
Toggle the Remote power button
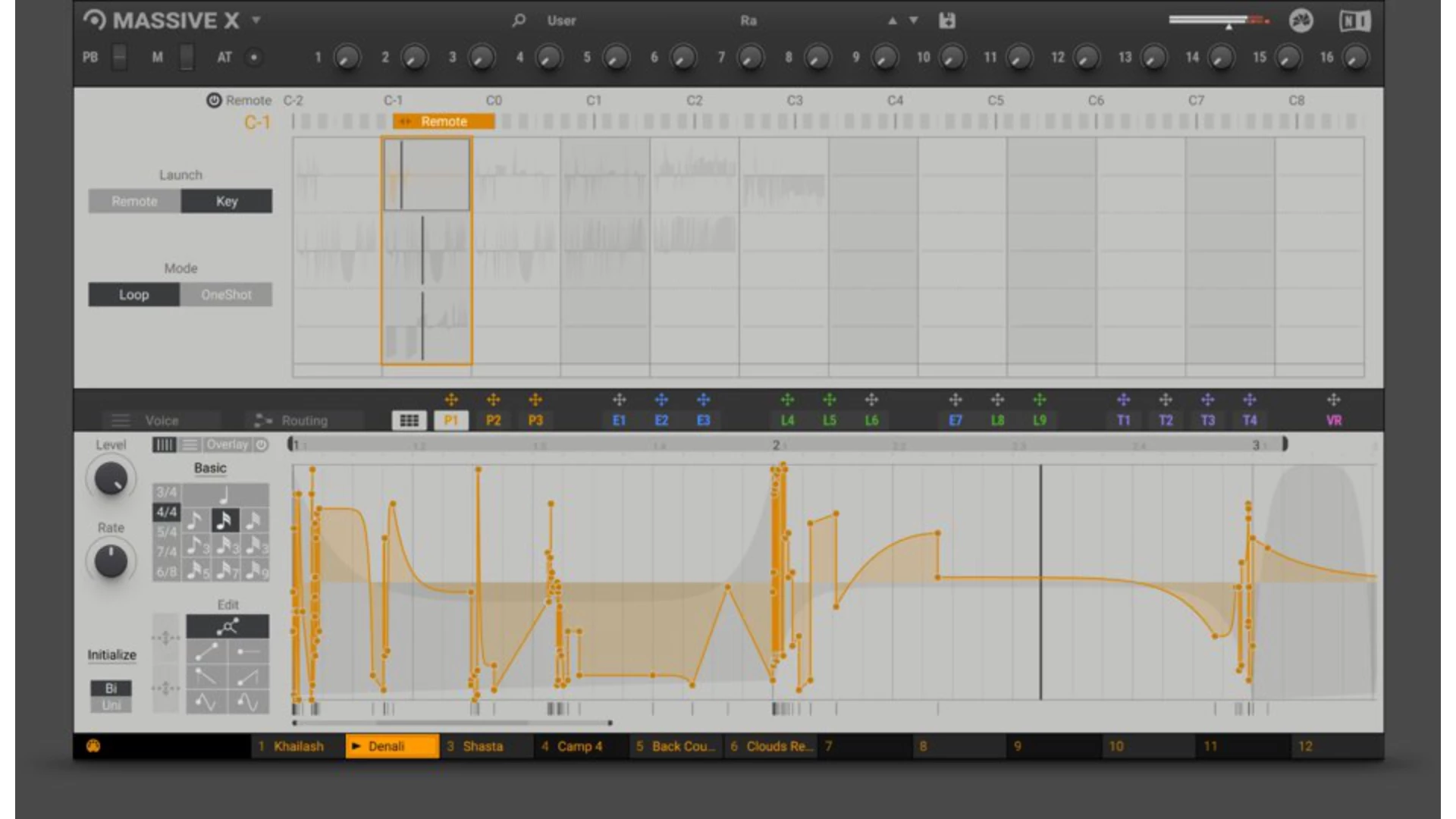[214, 100]
